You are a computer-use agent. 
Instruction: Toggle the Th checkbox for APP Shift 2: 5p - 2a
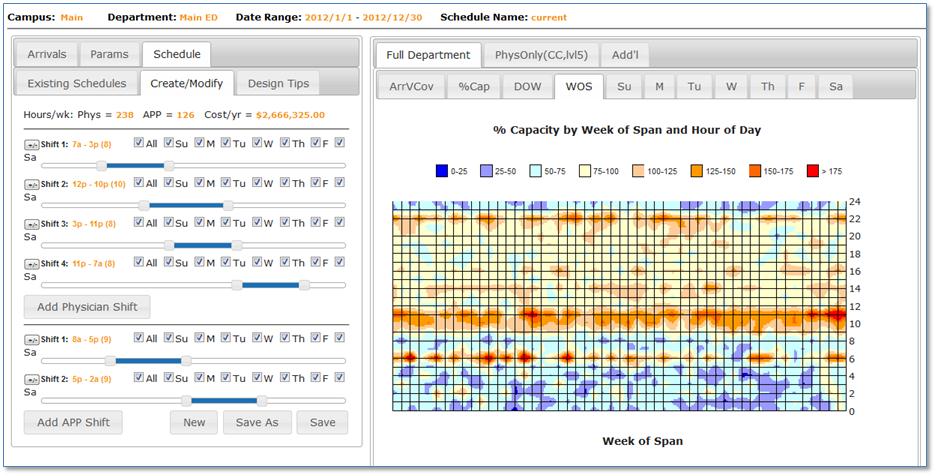[x=285, y=377]
